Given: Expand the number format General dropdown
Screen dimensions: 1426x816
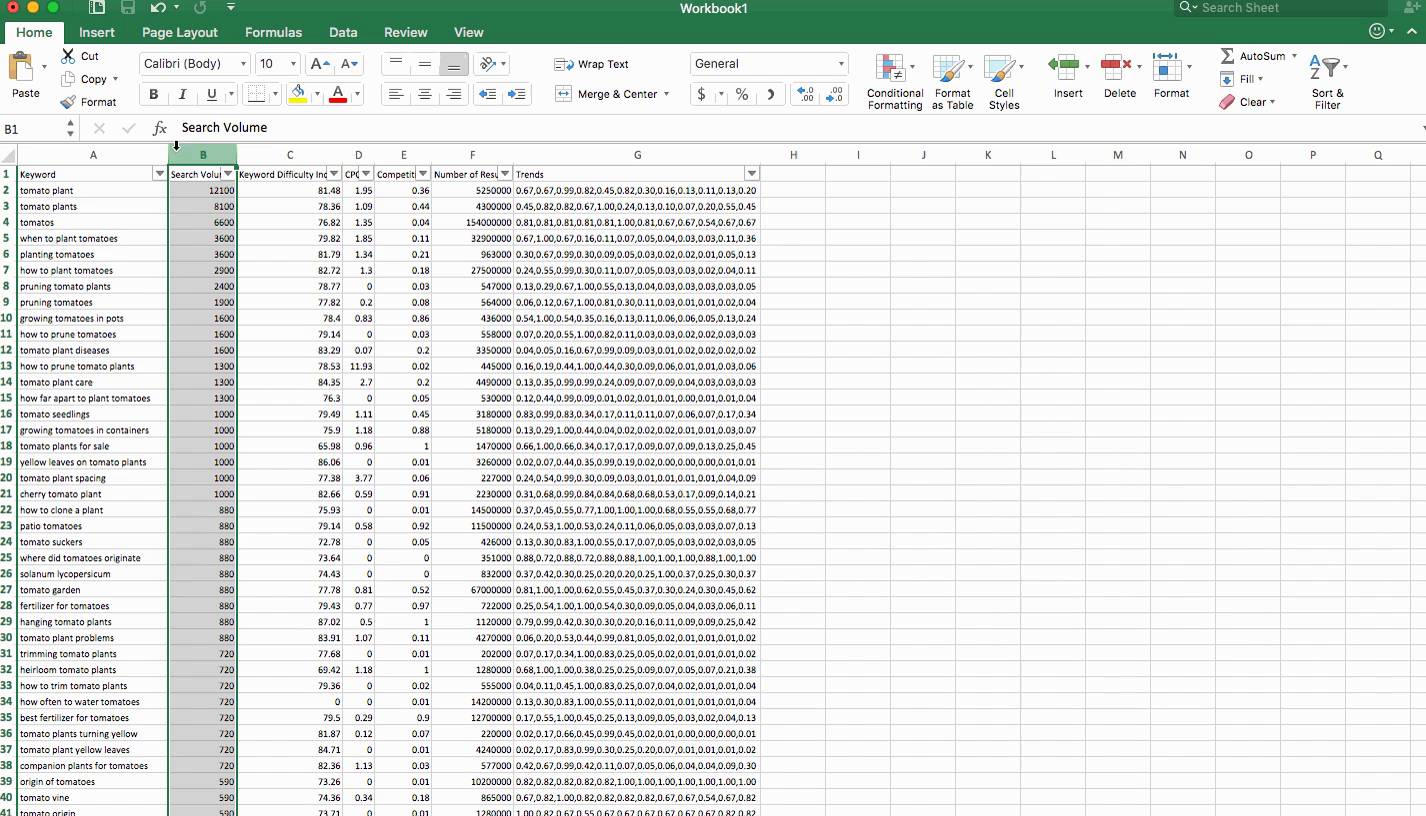Looking at the screenshot, I should pyautogui.click(x=841, y=64).
